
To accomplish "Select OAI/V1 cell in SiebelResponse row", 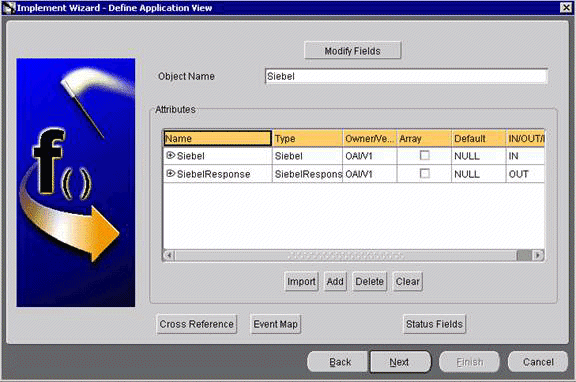I will pos(370,174).
